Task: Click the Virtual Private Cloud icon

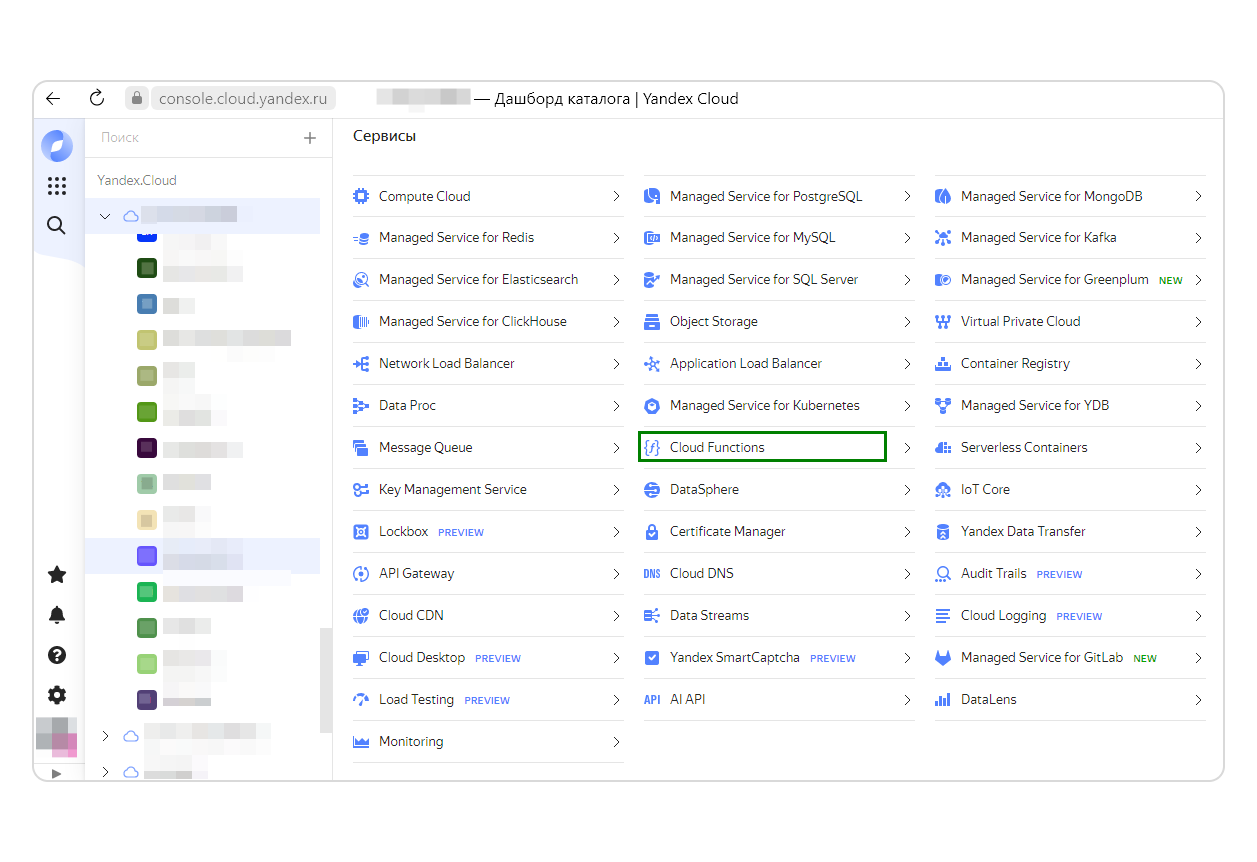Action: [x=943, y=322]
